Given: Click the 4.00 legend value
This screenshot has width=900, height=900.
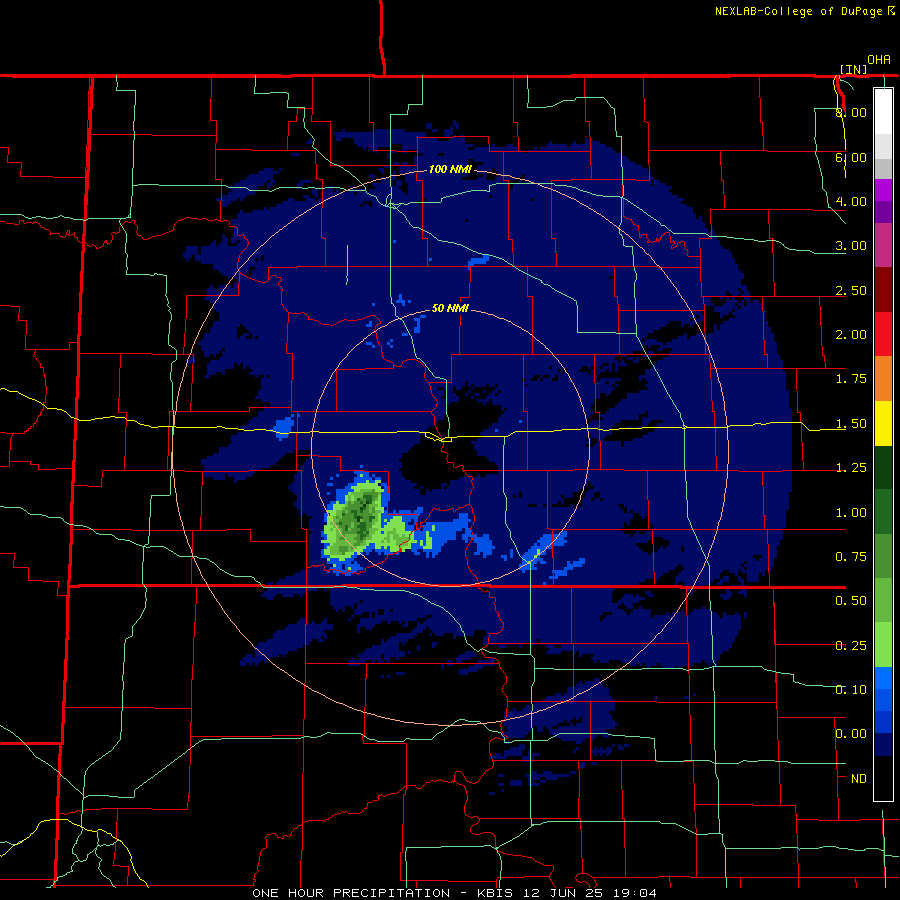Looking at the screenshot, I should click(851, 201).
